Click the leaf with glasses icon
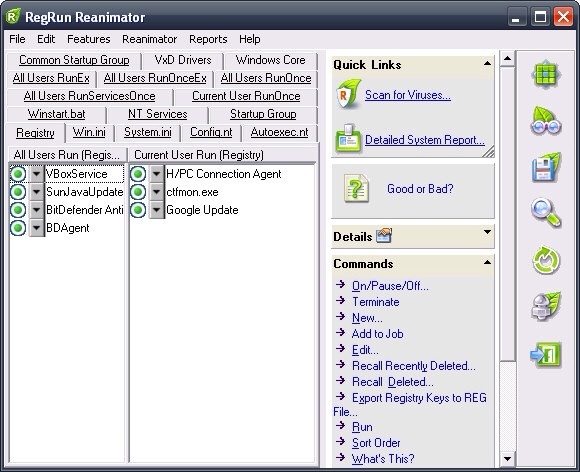This screenshot has height=472, width=580. click(x=546, y=121)
